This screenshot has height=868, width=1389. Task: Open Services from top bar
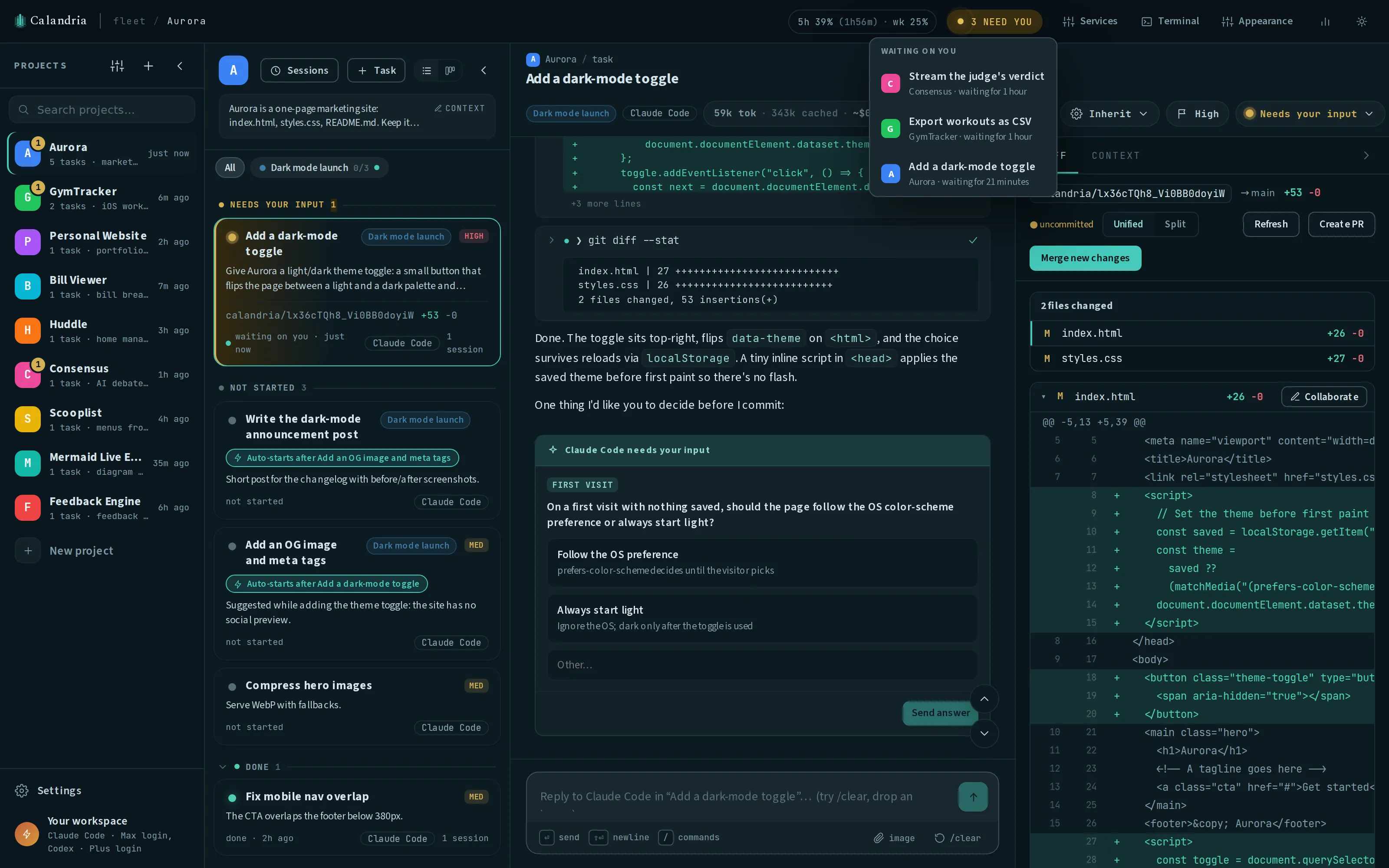1090,21
